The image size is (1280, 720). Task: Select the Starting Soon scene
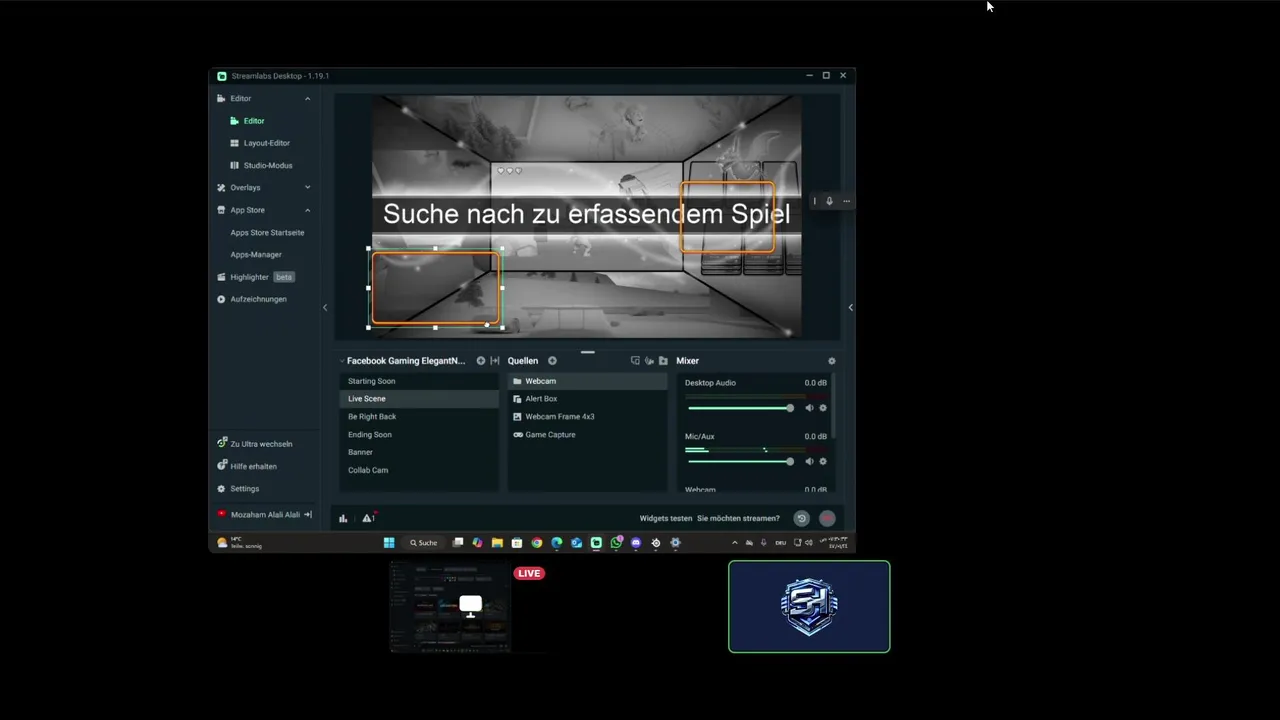[418, 381]
